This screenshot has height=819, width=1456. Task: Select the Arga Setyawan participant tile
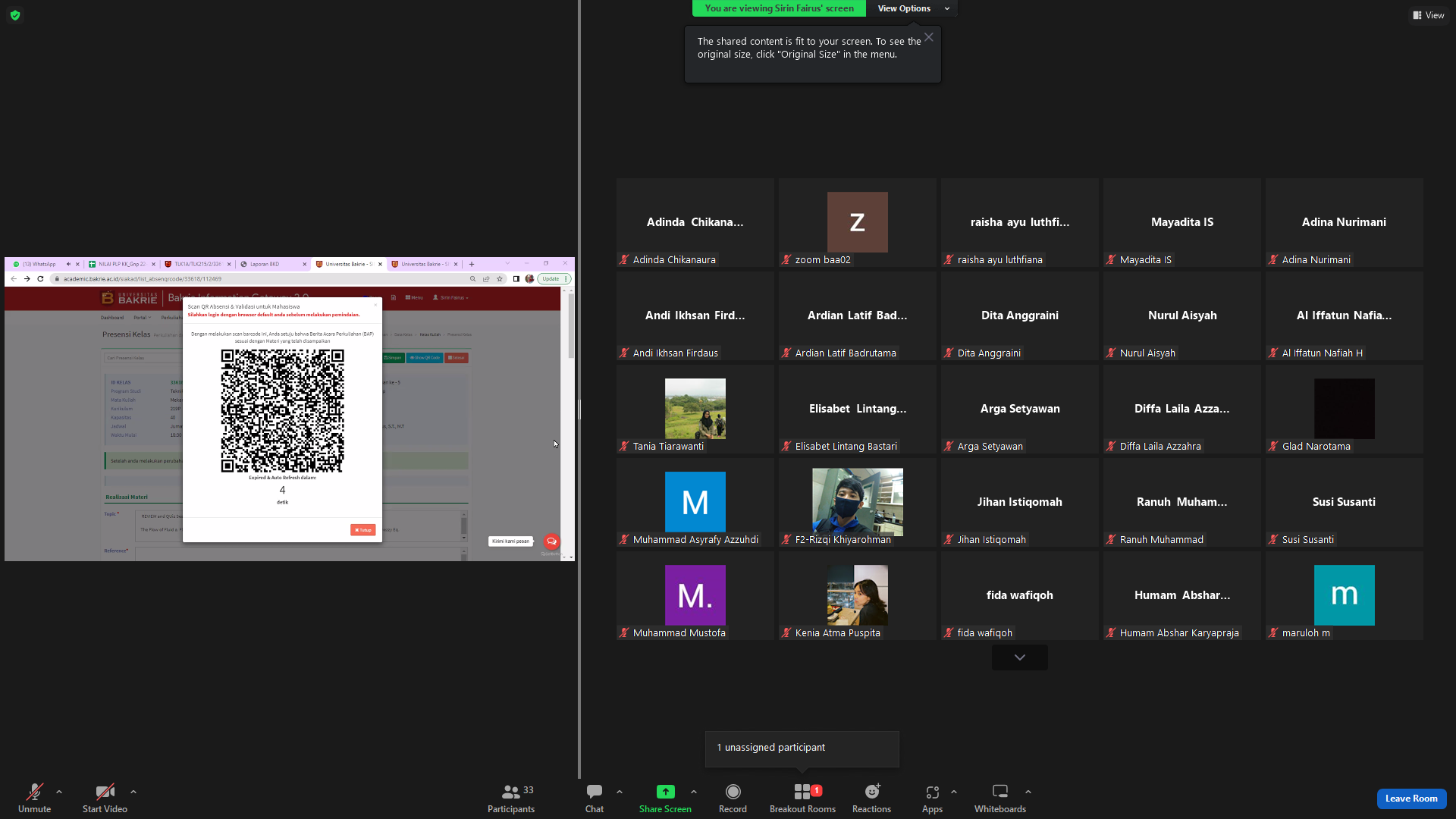[x=1020, y=409]
